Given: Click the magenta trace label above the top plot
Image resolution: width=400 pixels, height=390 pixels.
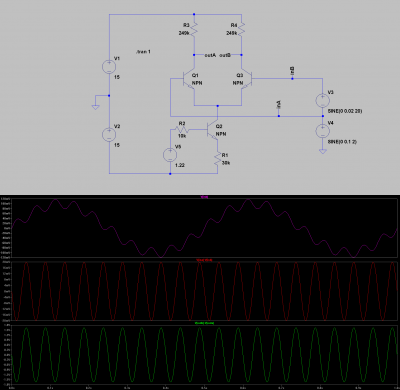Looking at the screenshot, I should [204, 197].
